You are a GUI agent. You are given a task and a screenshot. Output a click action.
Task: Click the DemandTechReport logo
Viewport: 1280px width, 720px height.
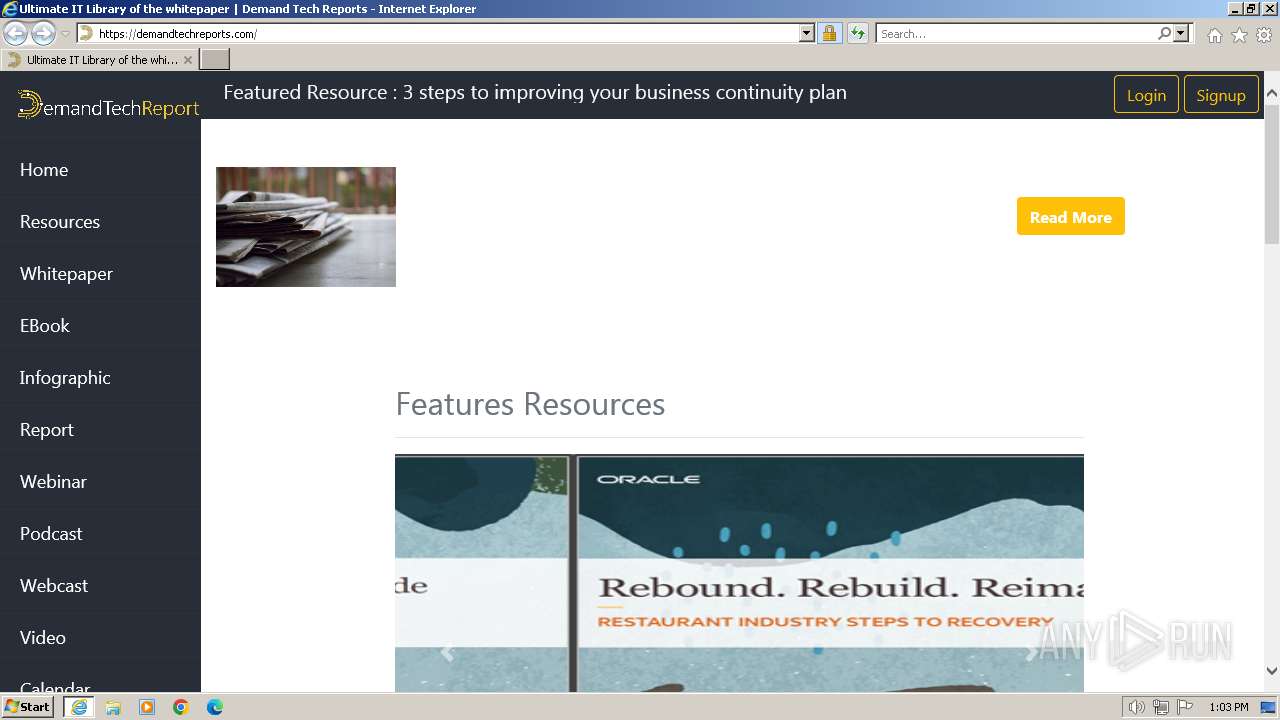(x=108, y=105)
